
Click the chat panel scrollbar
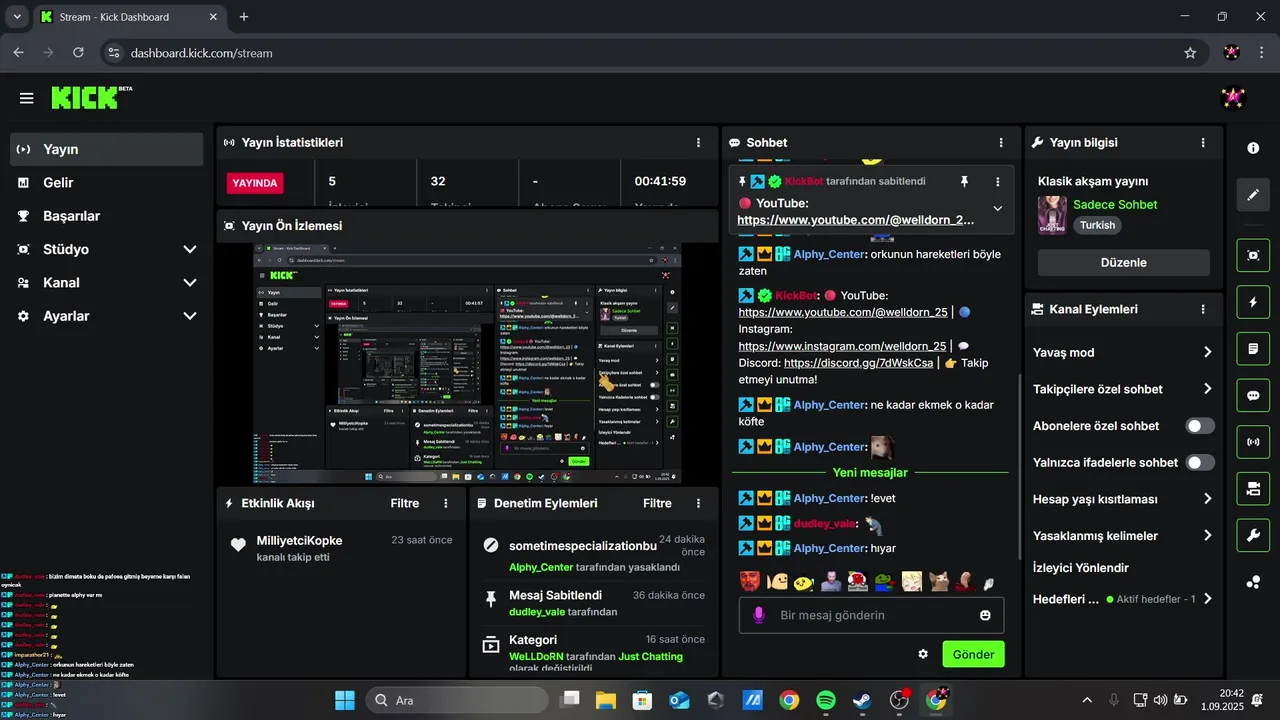[1019, 467]
